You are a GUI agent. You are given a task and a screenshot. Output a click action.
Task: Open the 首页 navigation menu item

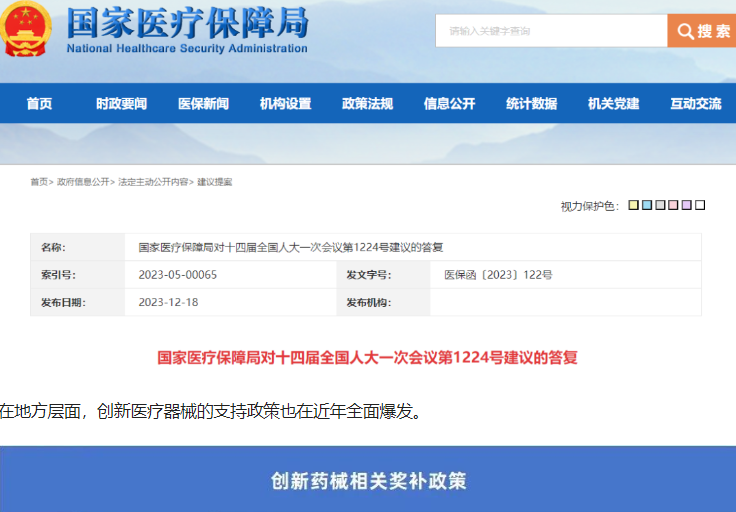coord(39,103)
